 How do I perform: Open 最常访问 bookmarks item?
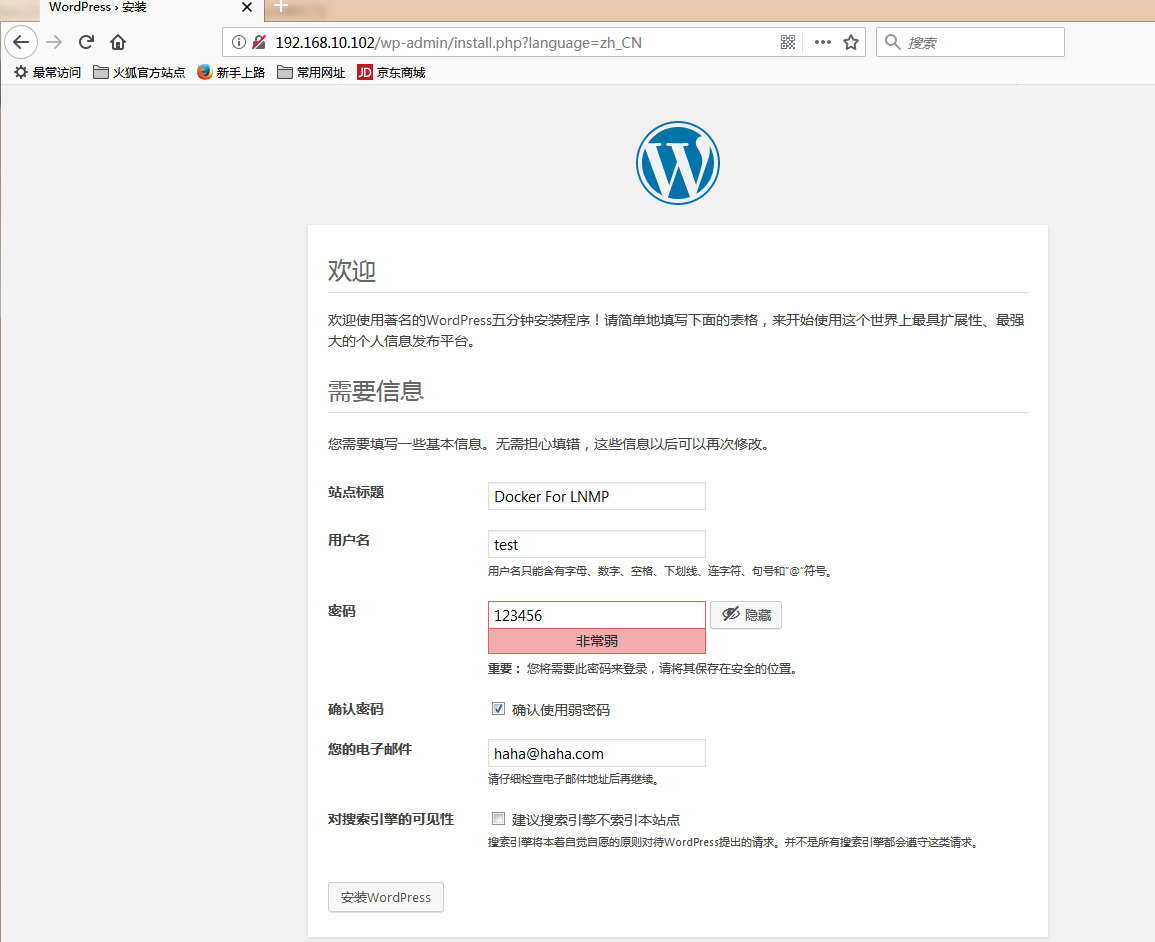47,72
